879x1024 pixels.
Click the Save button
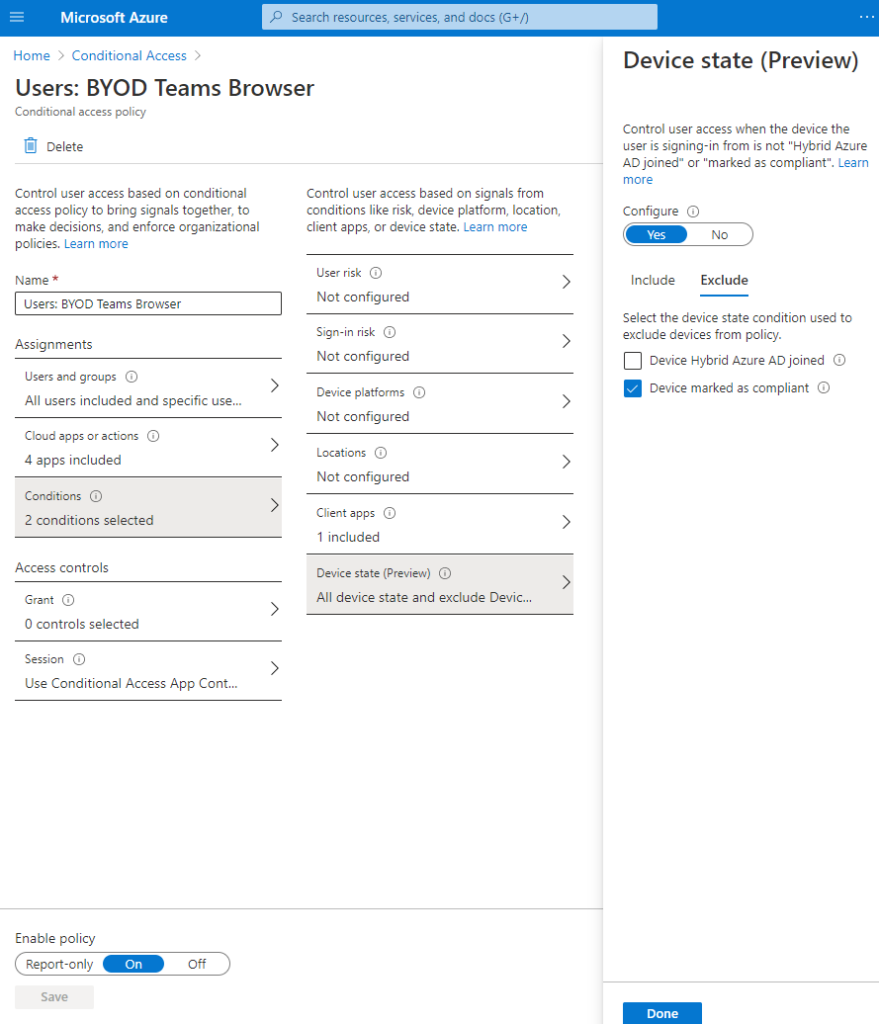click(54, 997)
